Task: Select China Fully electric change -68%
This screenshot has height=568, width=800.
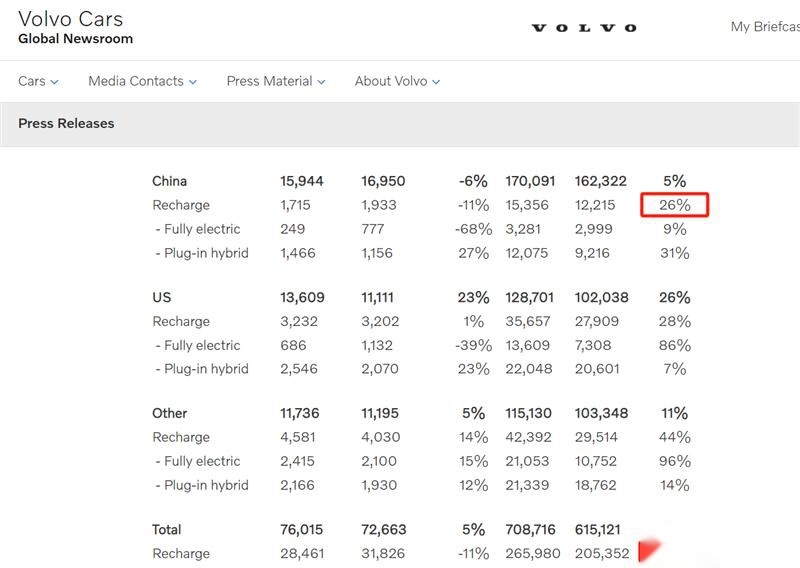Action: point(473,229)
